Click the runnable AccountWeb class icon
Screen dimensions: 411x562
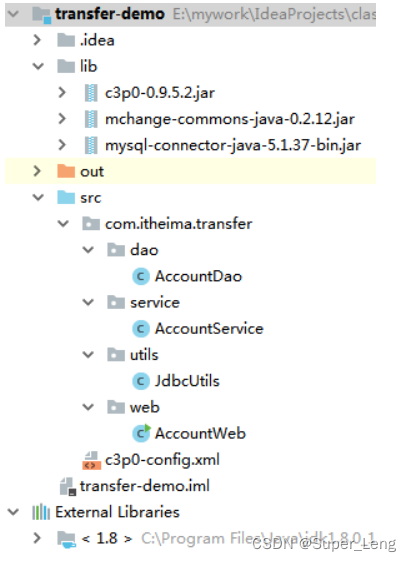[x=142, y=433]
